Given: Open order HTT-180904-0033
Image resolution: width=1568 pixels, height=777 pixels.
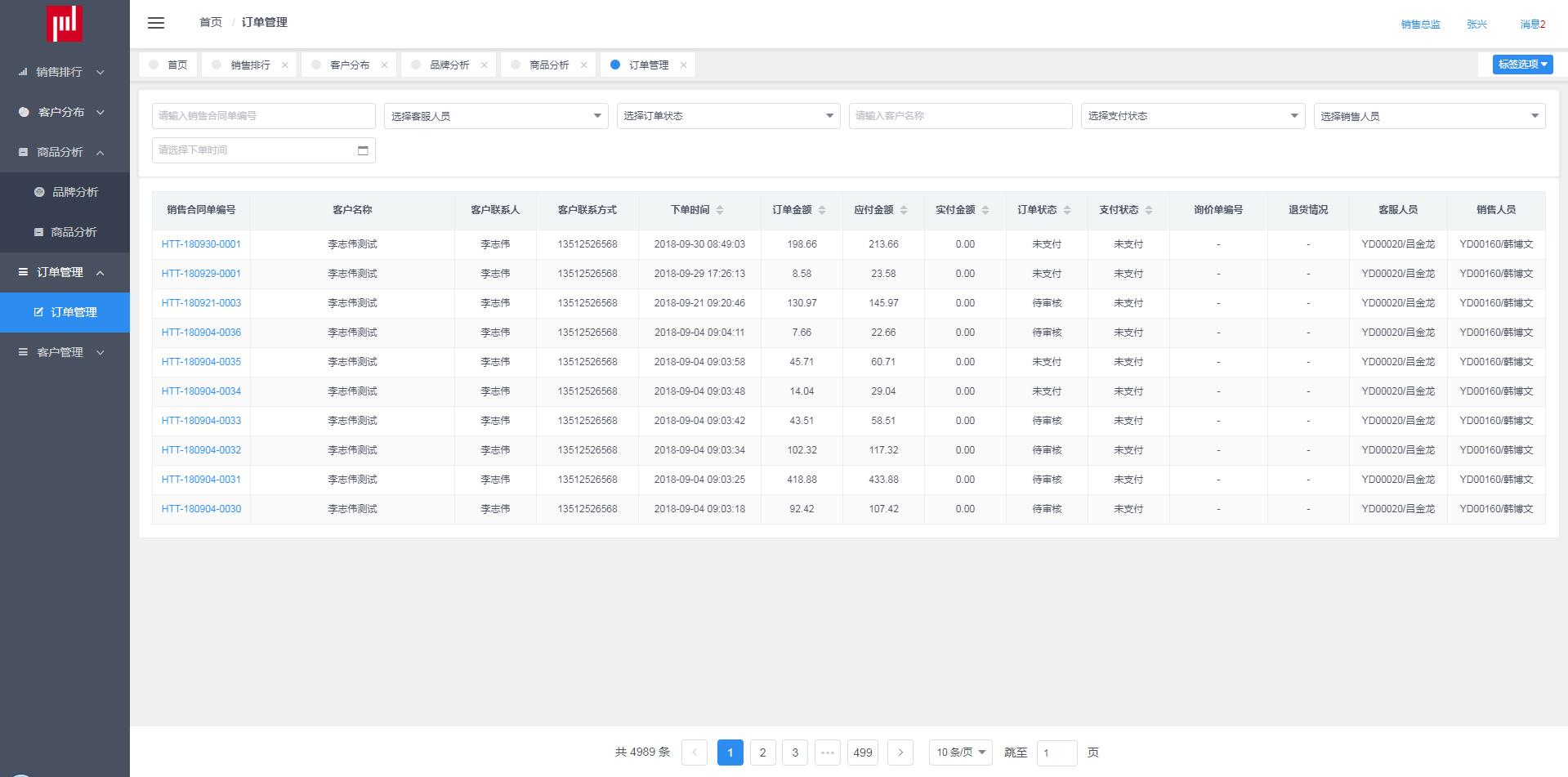Looking at the screenshot, I should pyautogui.click(x=201, y=421).
